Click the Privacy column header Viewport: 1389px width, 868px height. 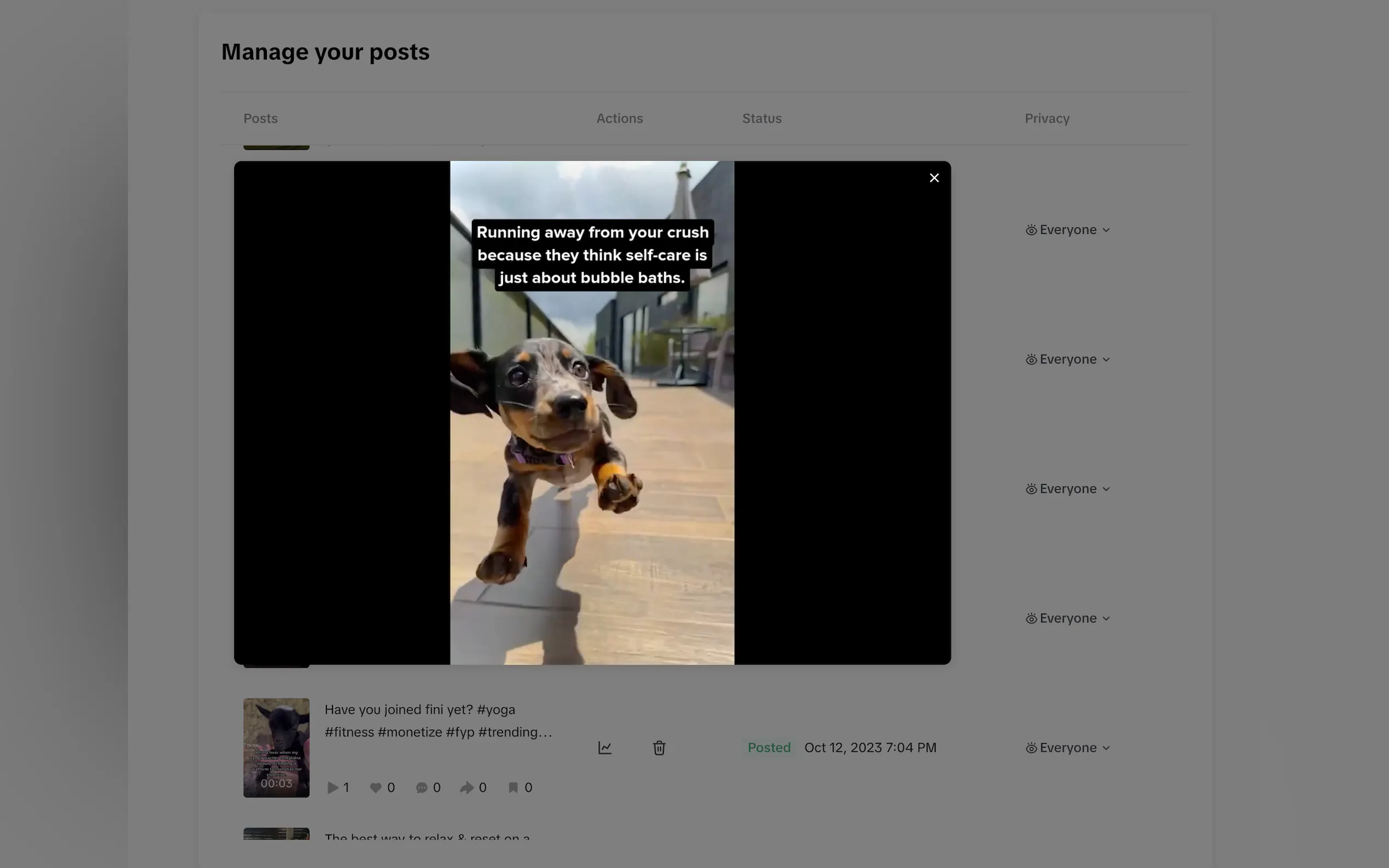1046,118
